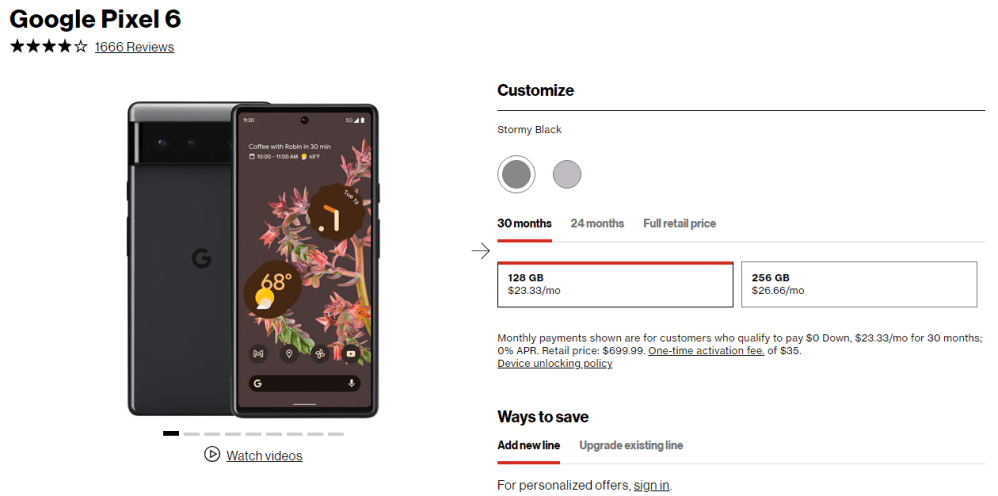Choose the lighter gray color swatch

[x=567, y=174]
